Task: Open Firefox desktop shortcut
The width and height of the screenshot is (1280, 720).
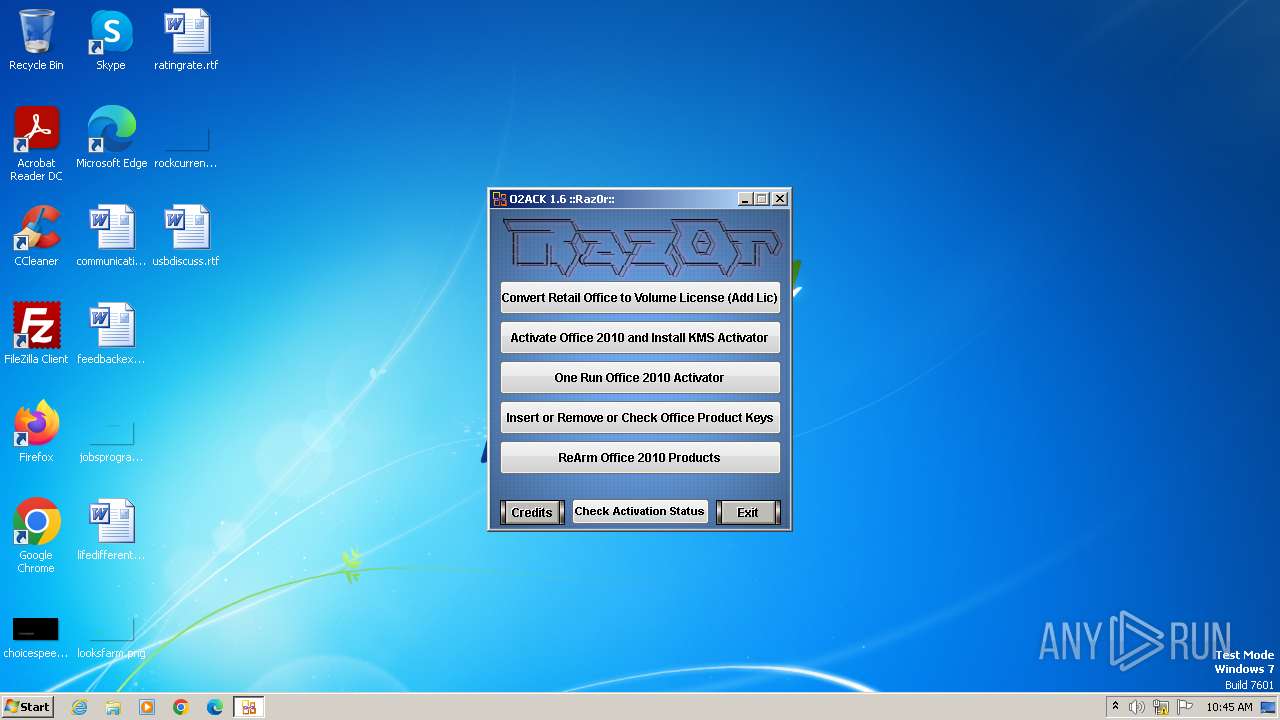Action: (36, 432)
